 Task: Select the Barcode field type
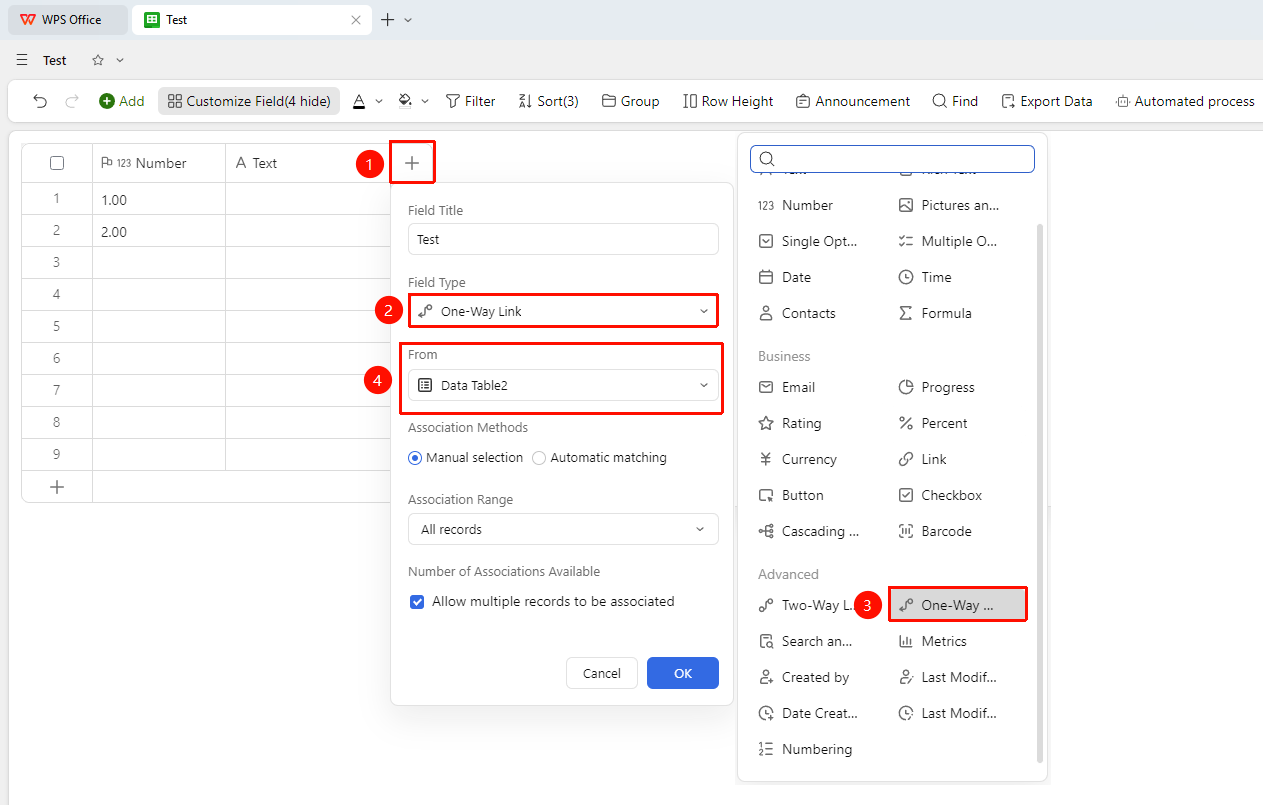pos(935,531)
